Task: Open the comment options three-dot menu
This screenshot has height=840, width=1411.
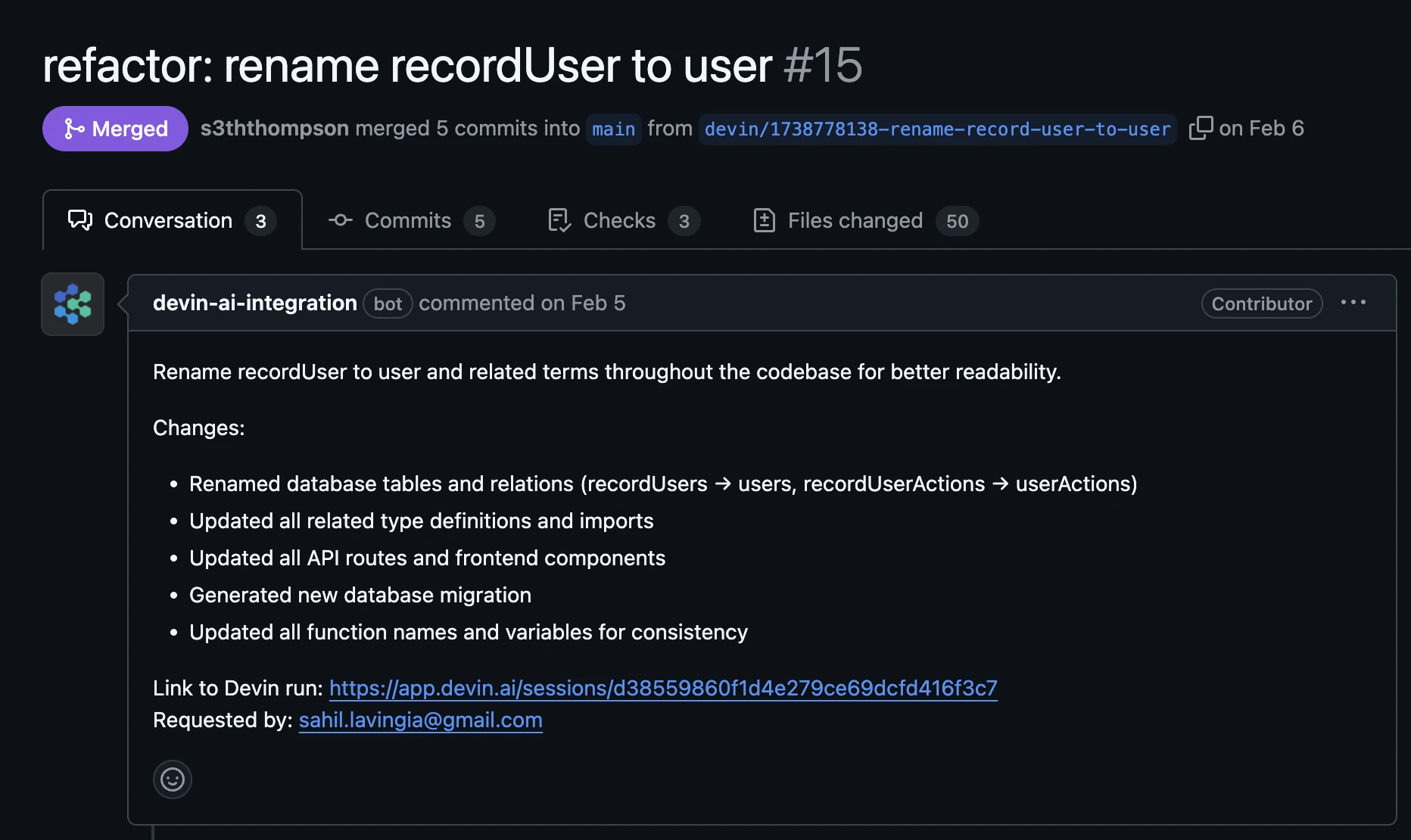Action: [1353, 303]
